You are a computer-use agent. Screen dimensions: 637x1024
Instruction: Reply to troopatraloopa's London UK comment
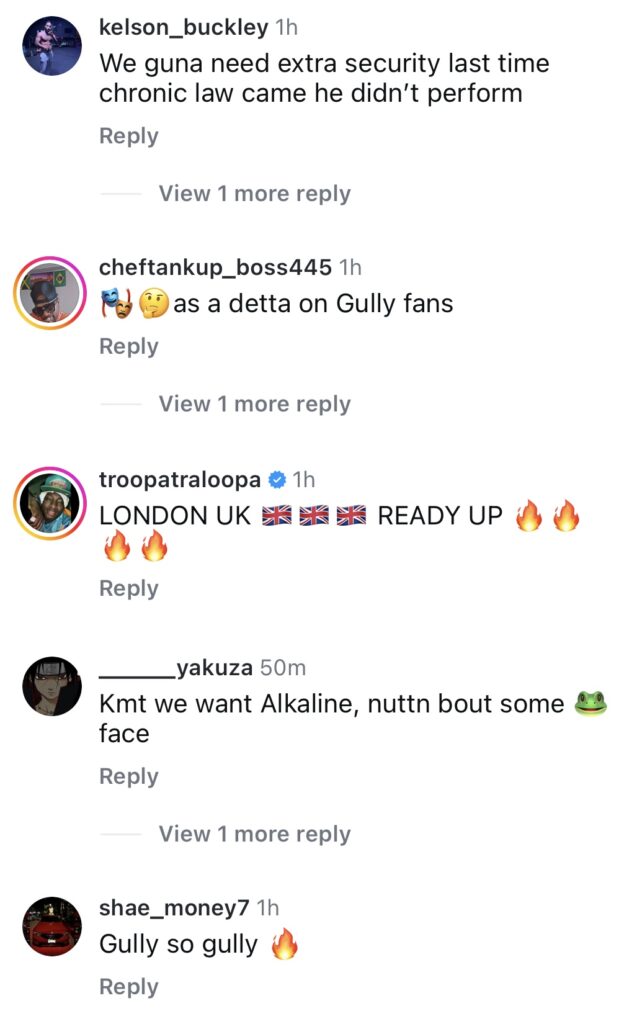(x=129, y=588)
